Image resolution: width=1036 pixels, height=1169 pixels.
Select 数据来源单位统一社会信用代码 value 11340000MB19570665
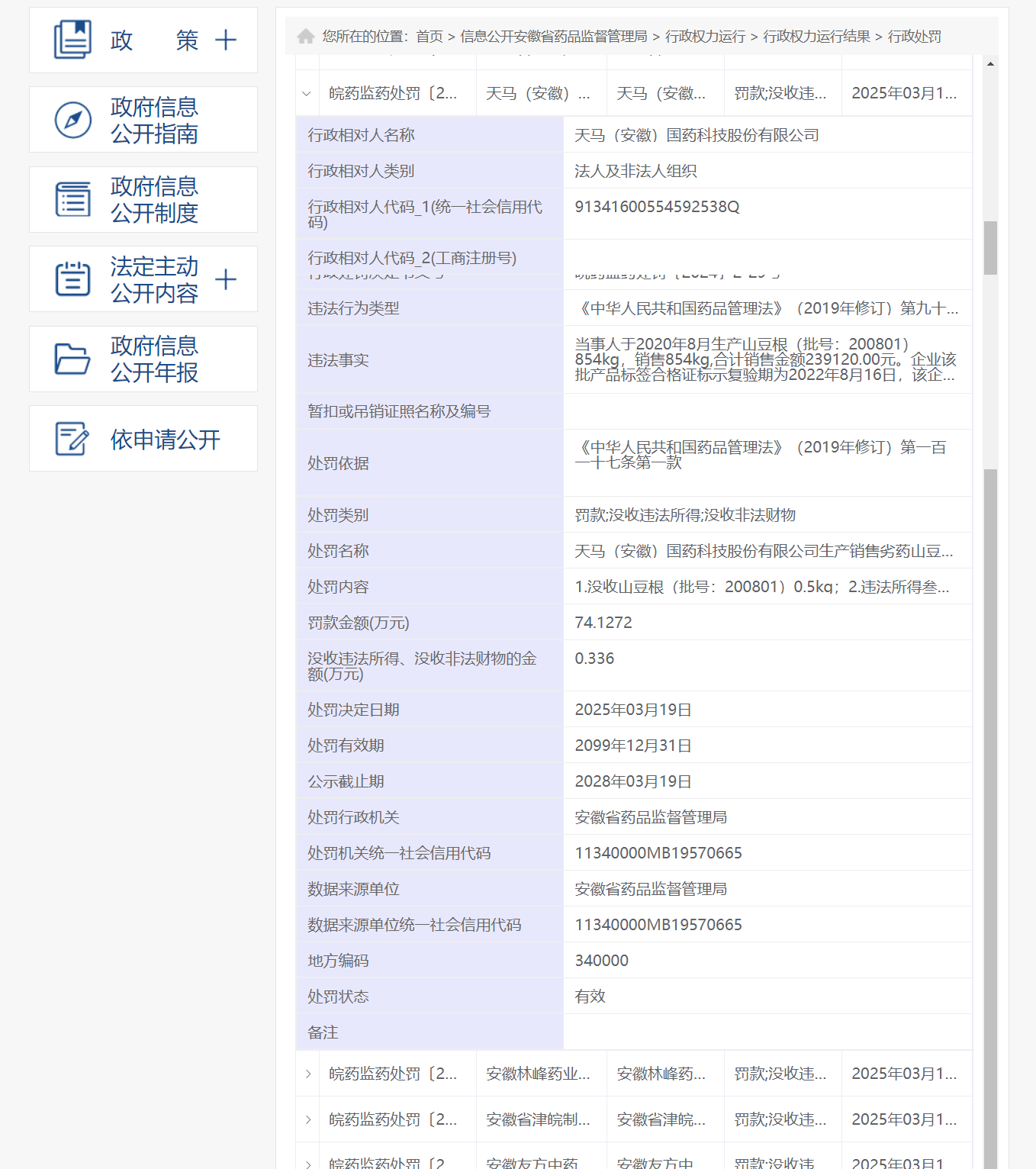pyautogui.click(x=658, y=925)
